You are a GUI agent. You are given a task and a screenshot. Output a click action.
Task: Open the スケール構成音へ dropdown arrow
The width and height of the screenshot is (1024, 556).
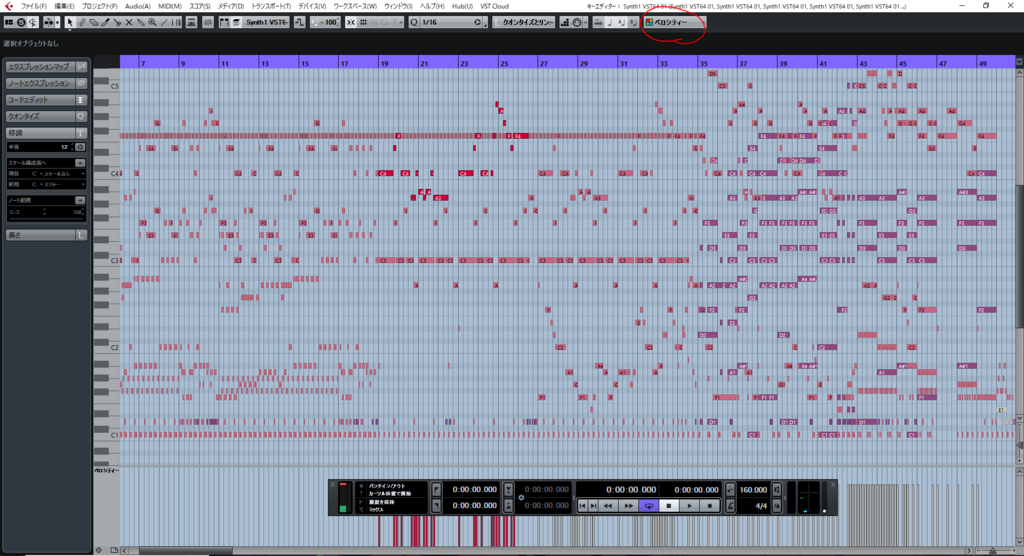(x=80, y=163)
